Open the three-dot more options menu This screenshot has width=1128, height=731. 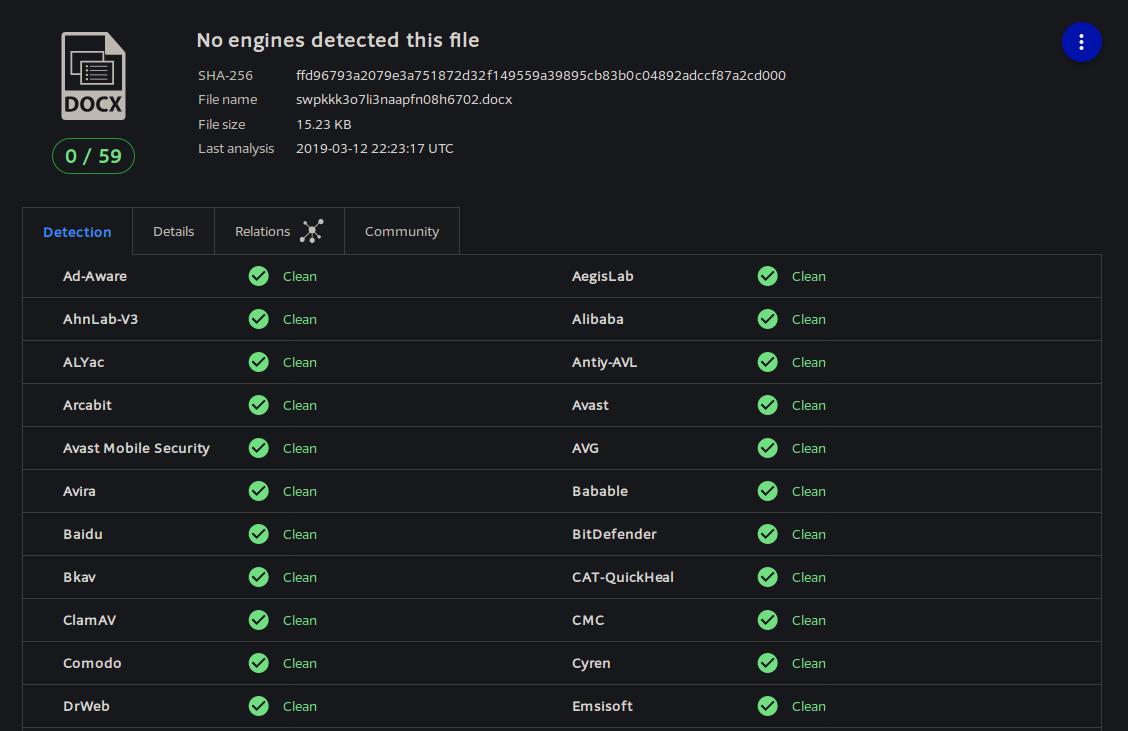1081,42
